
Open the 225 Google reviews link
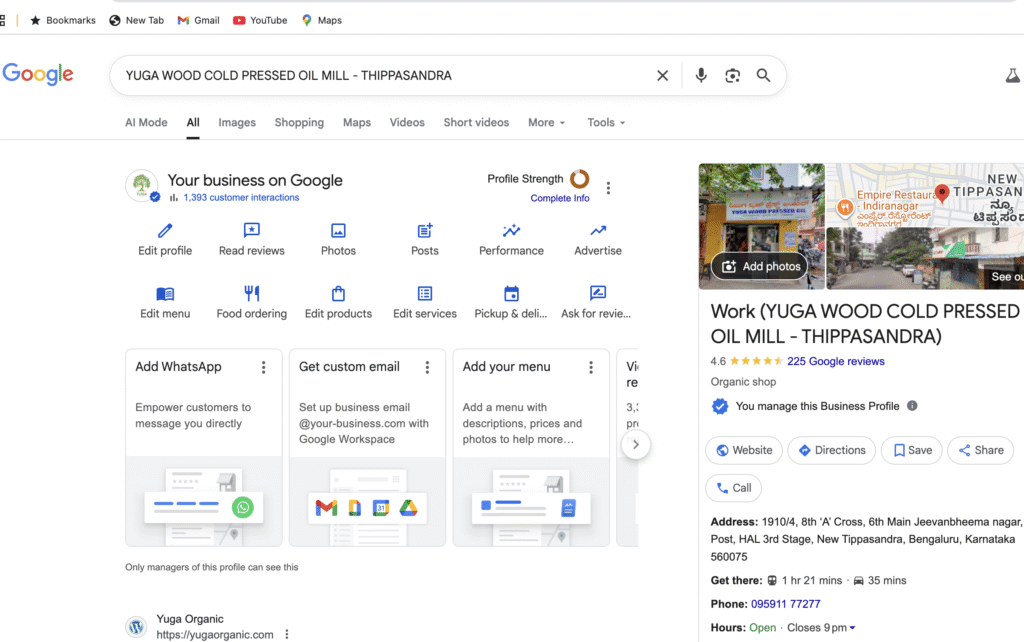tap(836, 362)
